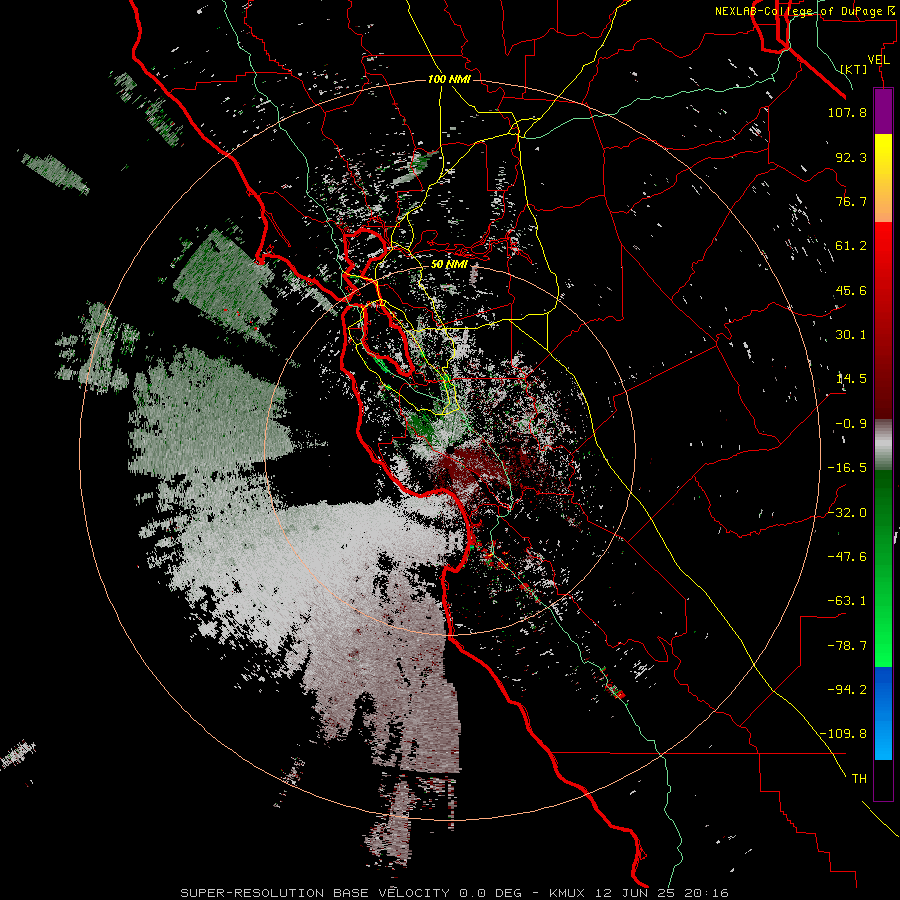Select the -47.6 velocity scale value
Image resolution: width=900 pixels, height=900 pixels.
coord(847,557)
